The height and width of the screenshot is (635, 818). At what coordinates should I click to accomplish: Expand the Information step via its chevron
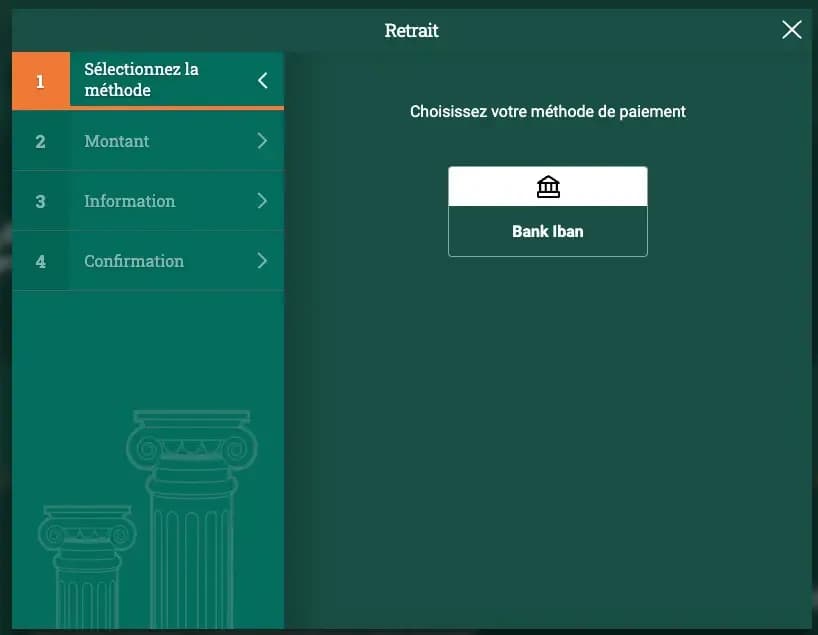(x=262, y=201)
